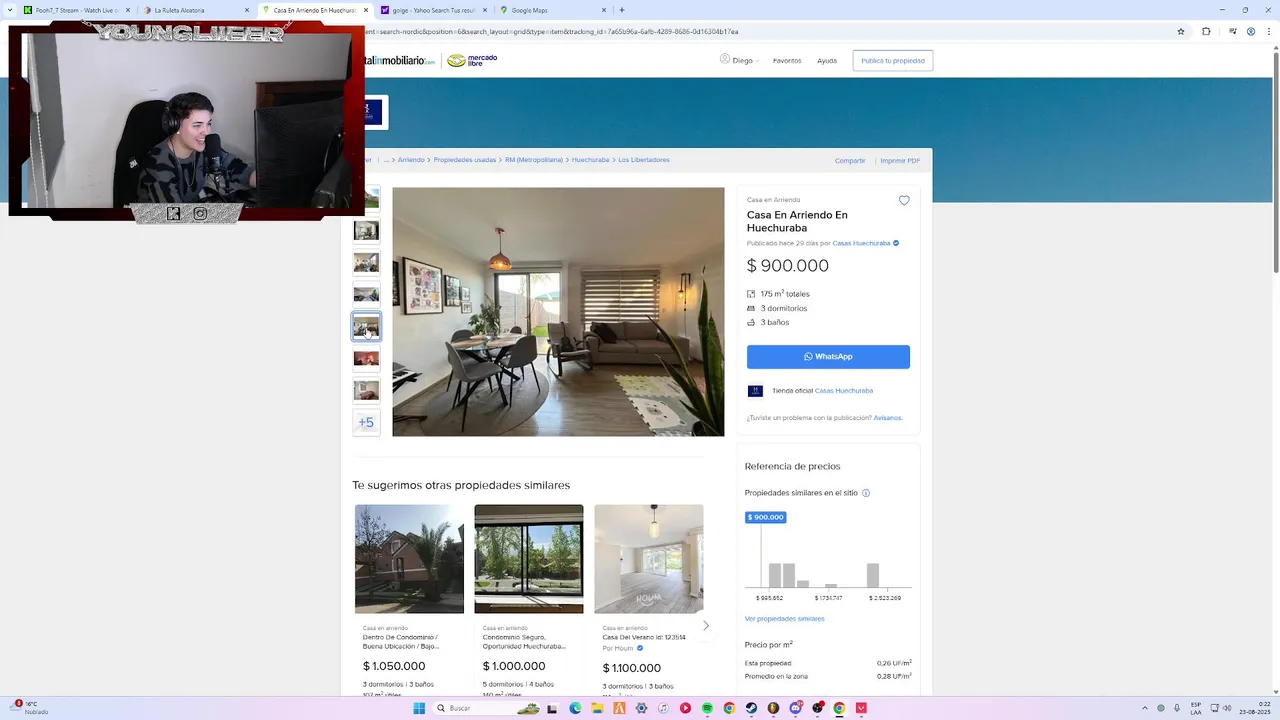The height and width of the screenshot is (720, 1280).
Task: Advance the similar properties carousel arrow
Action: coord(706,626)
